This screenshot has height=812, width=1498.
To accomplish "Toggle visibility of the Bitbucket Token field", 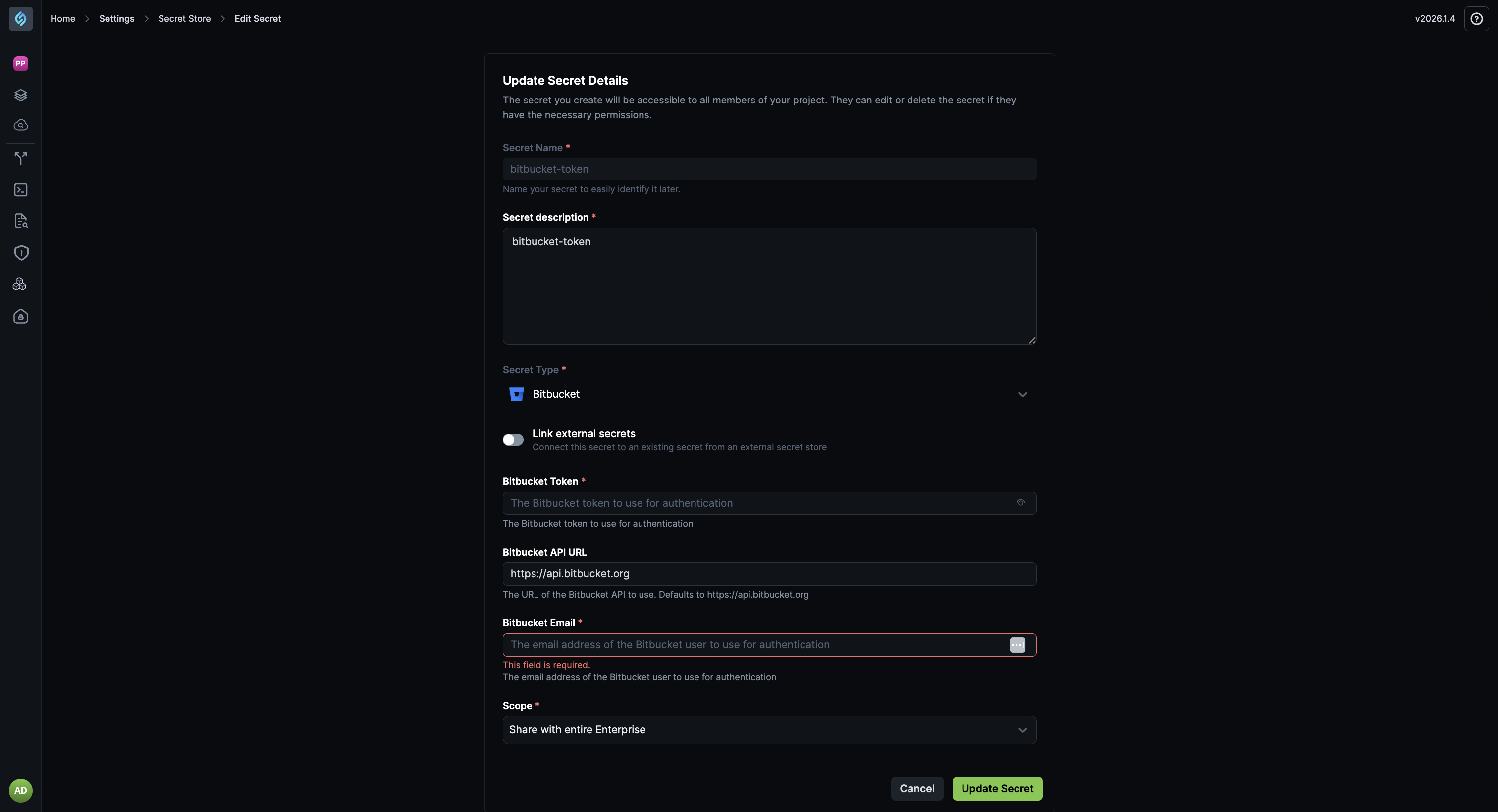I will [1020, 502].
